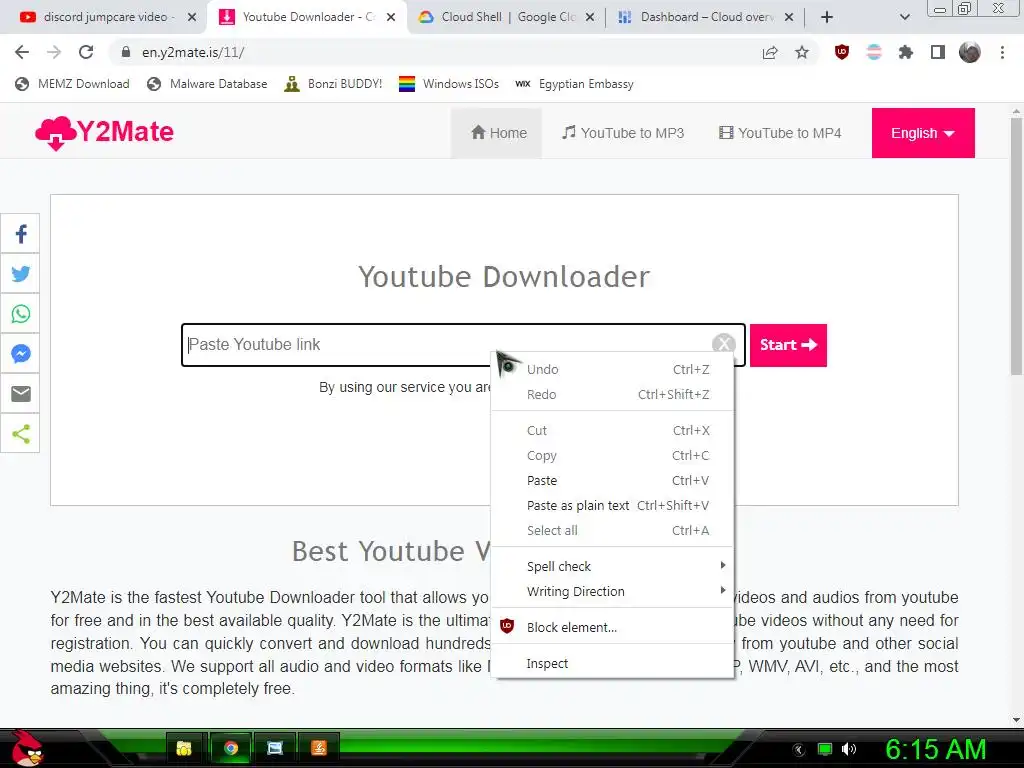Image resolution: width=1024 pixels, height=768 pixels.
Task: Open the Chrome three-dot menu
Action: (1002, 52)
